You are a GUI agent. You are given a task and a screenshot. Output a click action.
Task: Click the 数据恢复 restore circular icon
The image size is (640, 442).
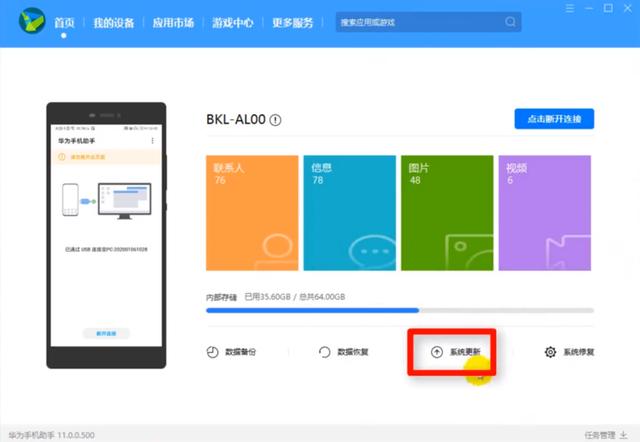(324, 352)
